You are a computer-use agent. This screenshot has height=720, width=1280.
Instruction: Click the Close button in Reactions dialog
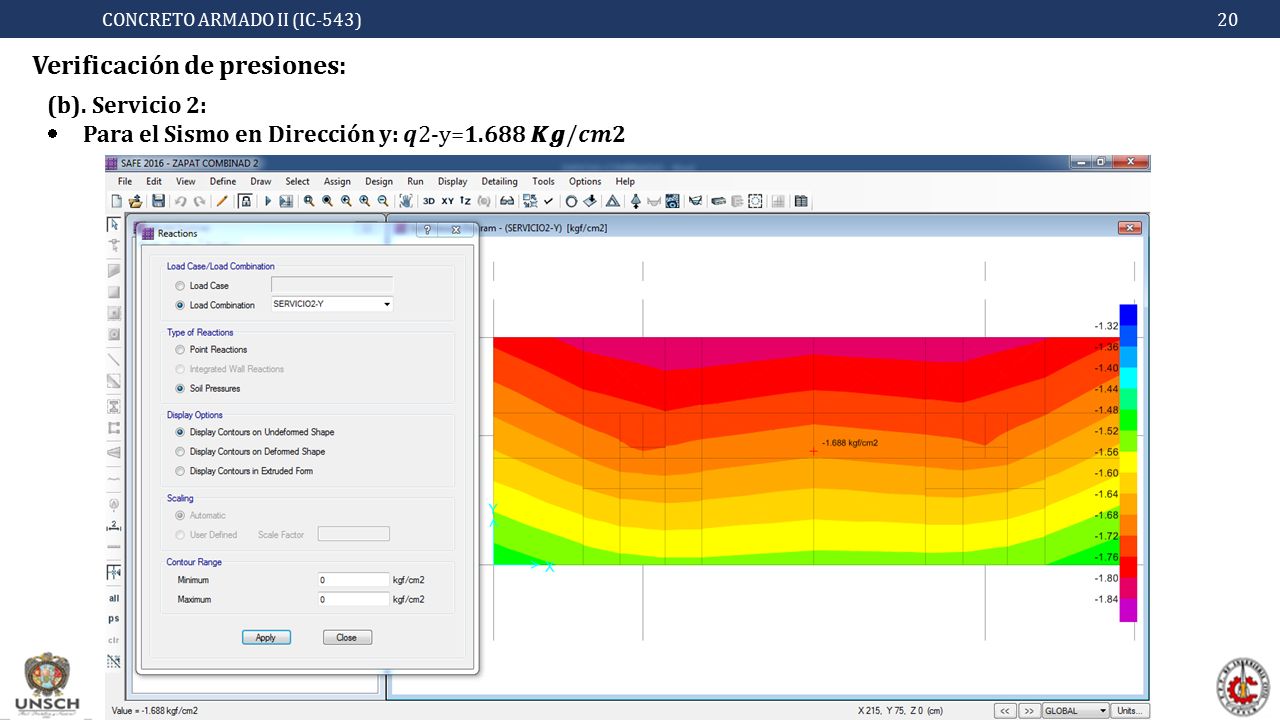(x=347, y=637)
